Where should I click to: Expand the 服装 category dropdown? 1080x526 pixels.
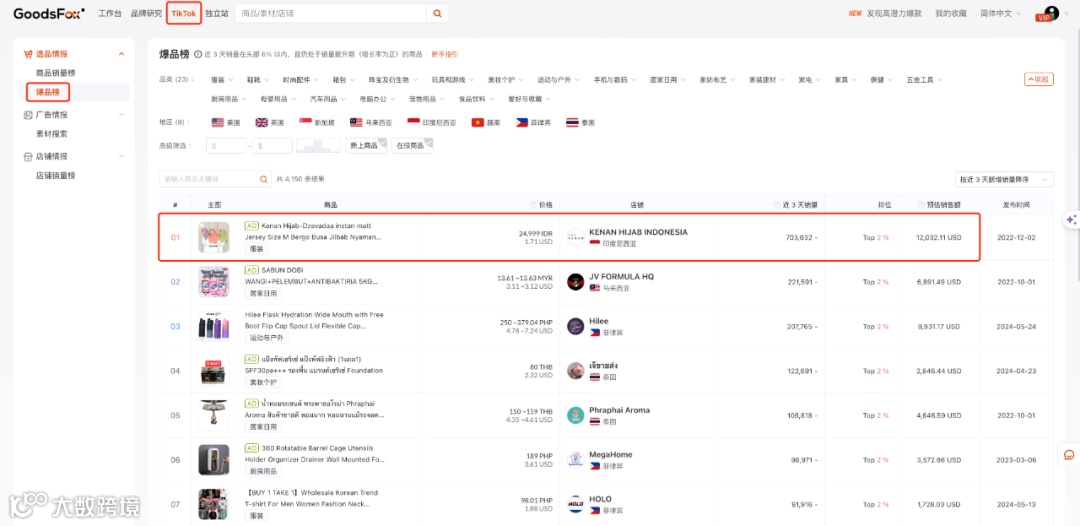pyautogui.click(x=222, y=80)
